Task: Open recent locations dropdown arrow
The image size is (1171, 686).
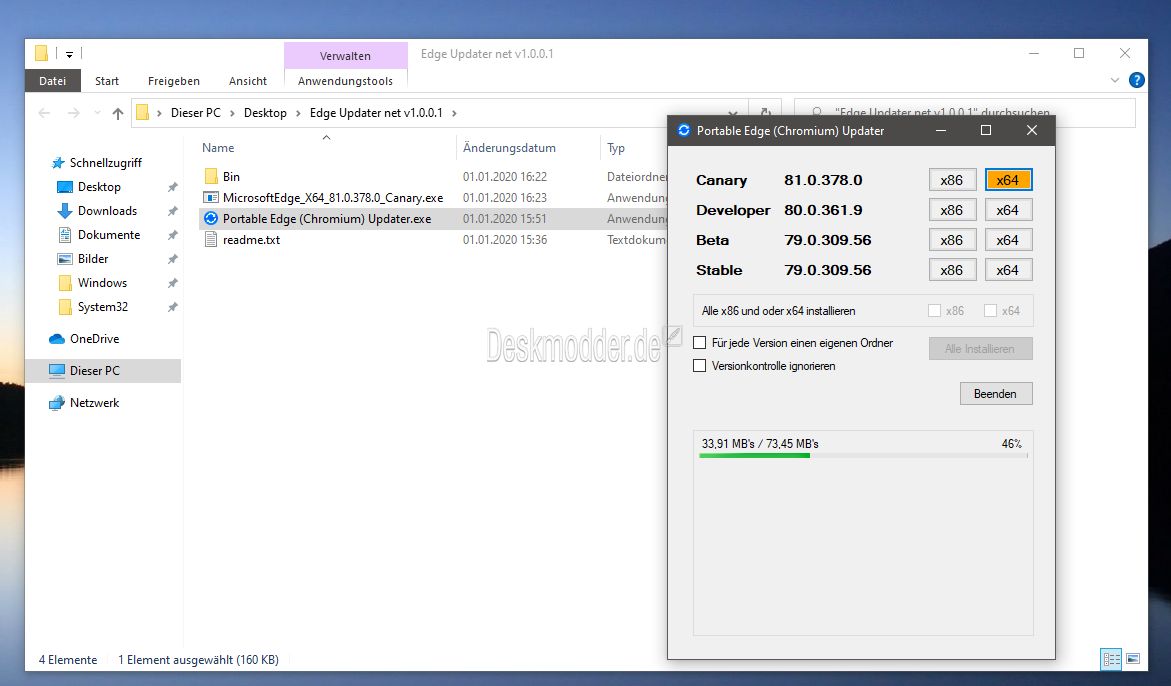Action: click(97, 113)
